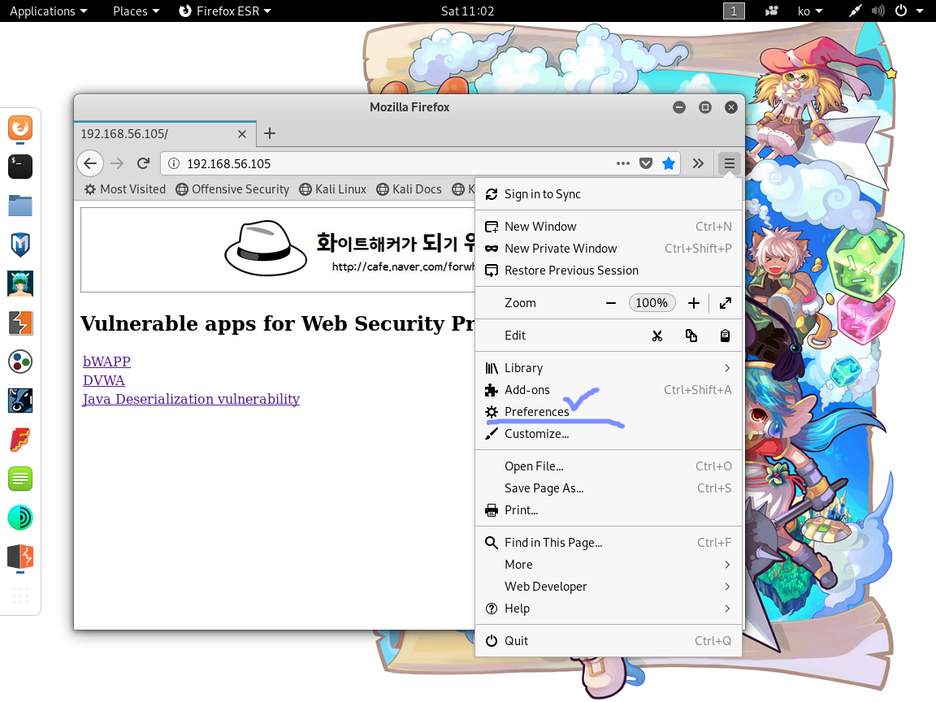Open Java Deserialization vulnerability link
Screen dimensions: 936x702
click(191, 399)
